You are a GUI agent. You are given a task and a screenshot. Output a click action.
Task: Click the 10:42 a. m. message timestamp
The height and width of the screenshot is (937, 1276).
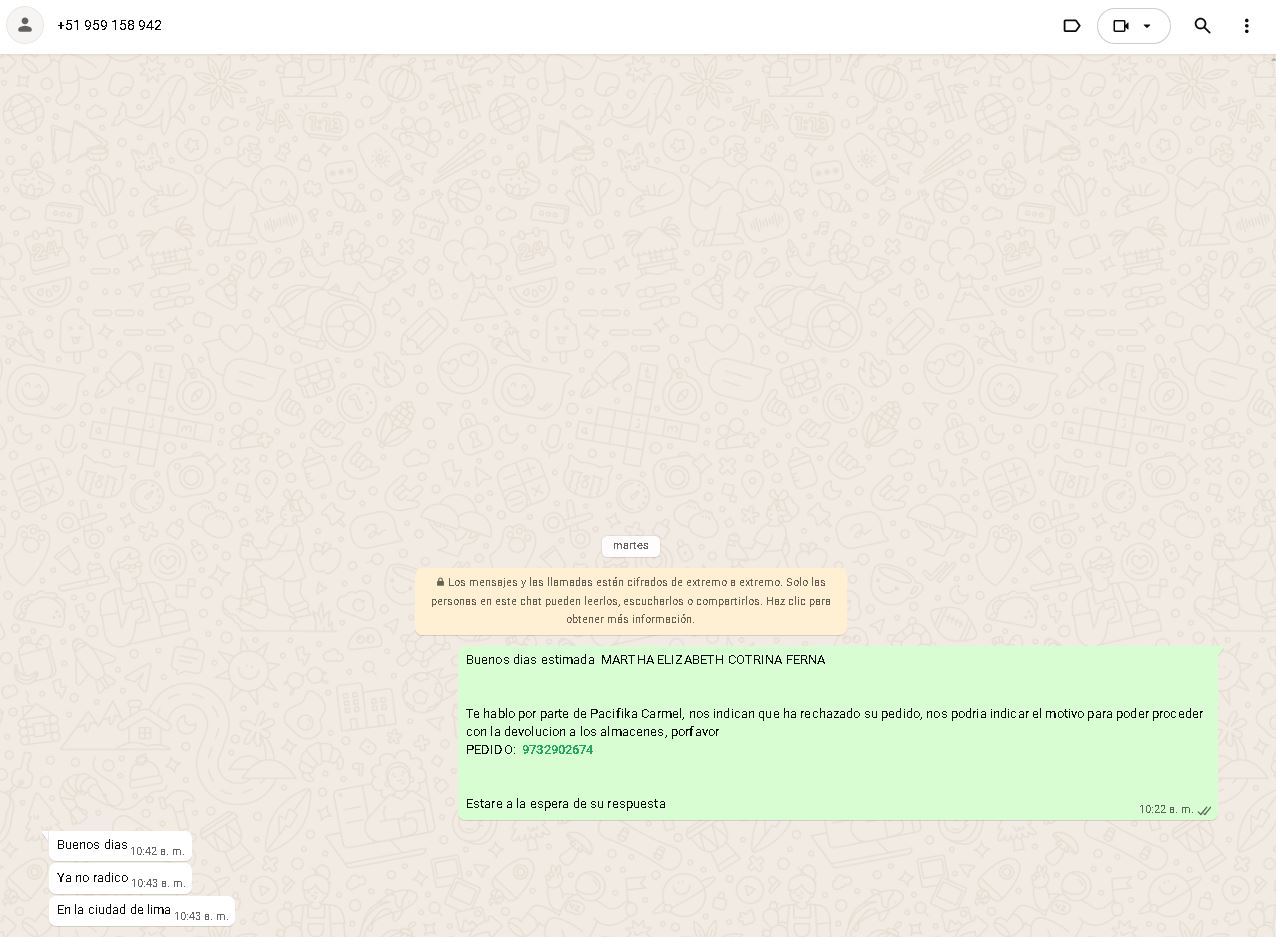tap(157, 851)
